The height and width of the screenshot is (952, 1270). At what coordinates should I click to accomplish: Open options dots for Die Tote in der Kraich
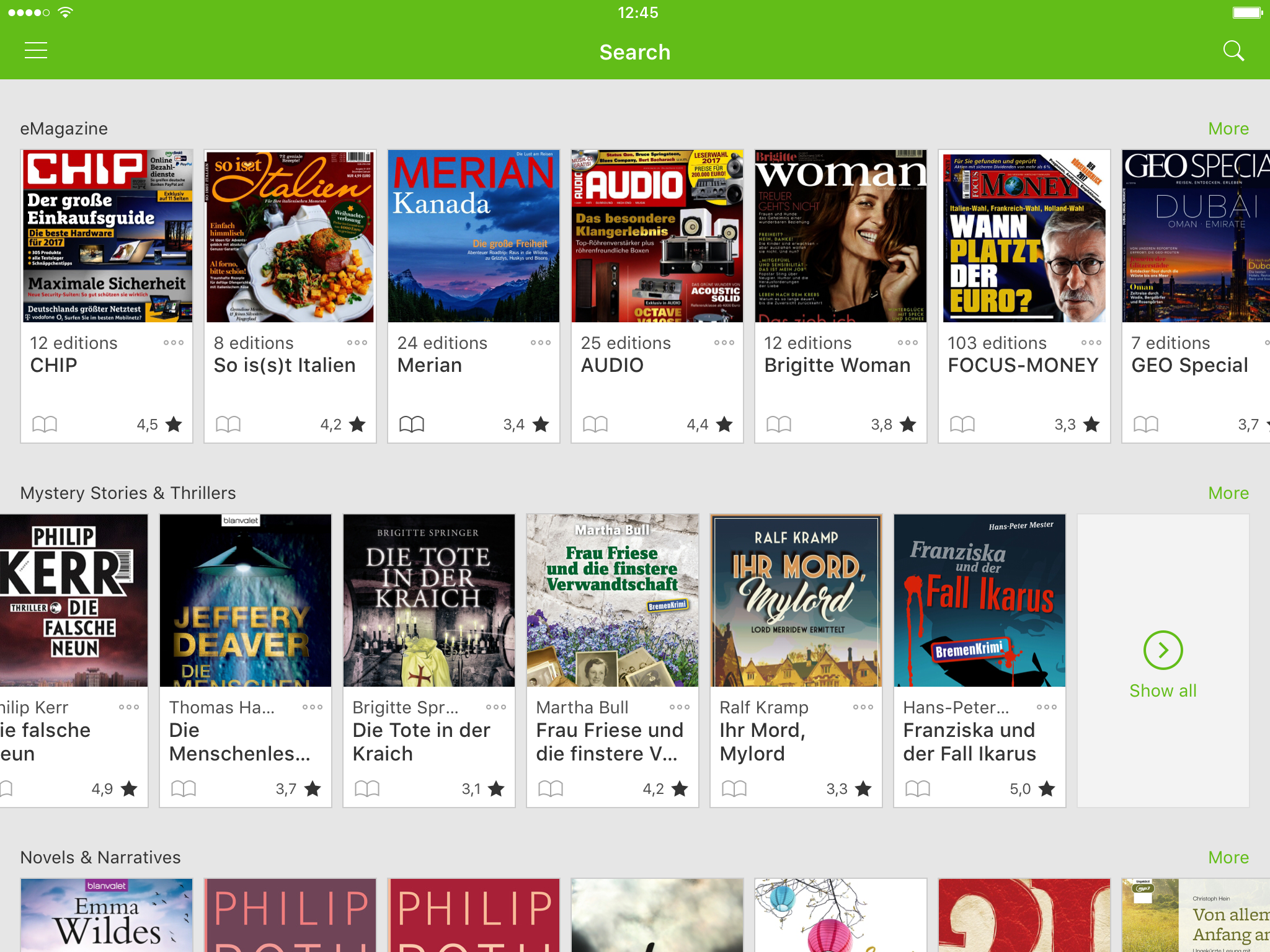(496, 707)
